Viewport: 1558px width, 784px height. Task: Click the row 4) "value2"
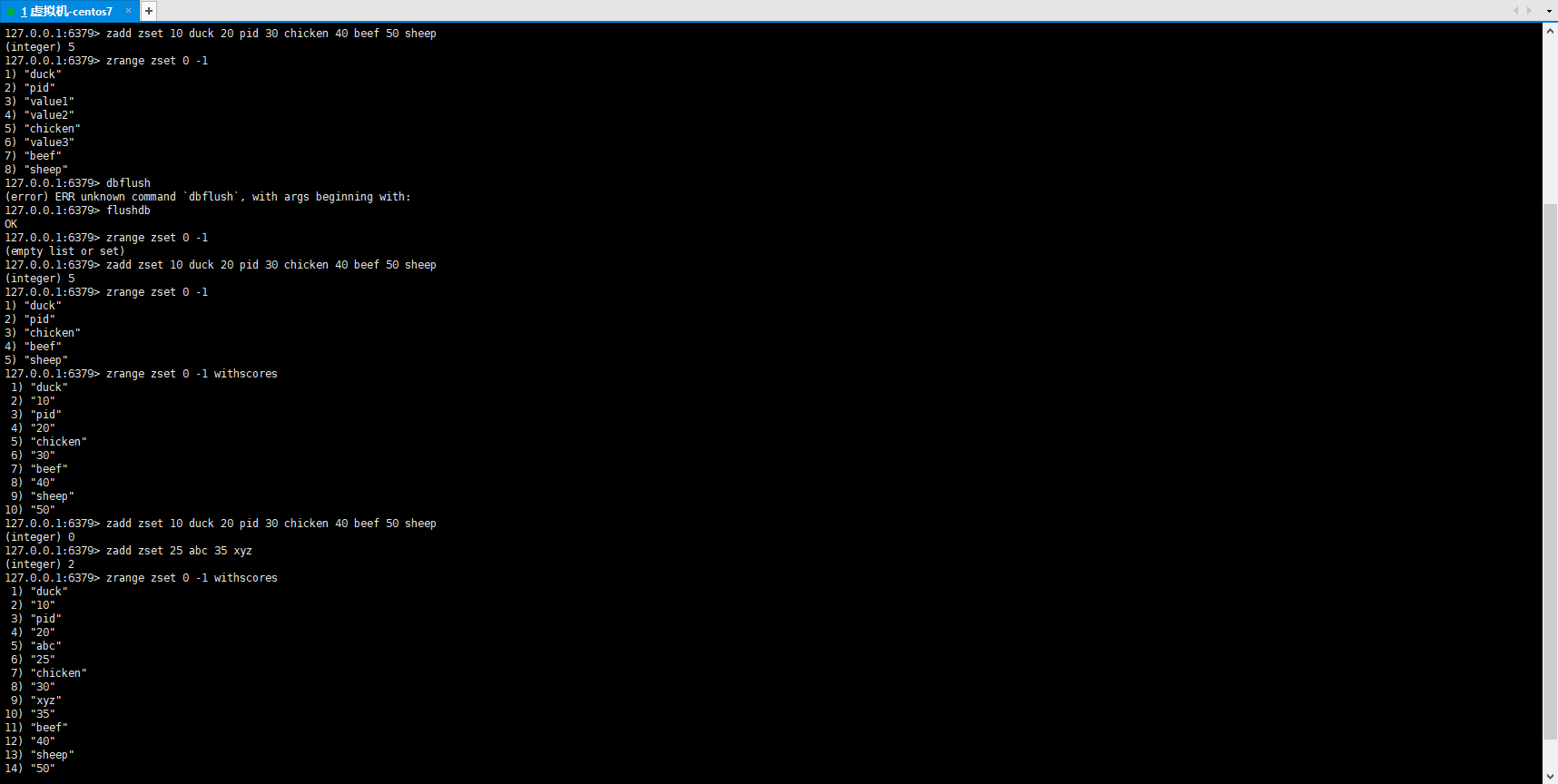click(x=39, y=115)
